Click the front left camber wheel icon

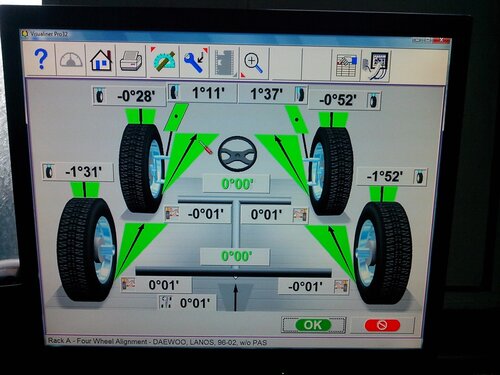coord(99,96)
